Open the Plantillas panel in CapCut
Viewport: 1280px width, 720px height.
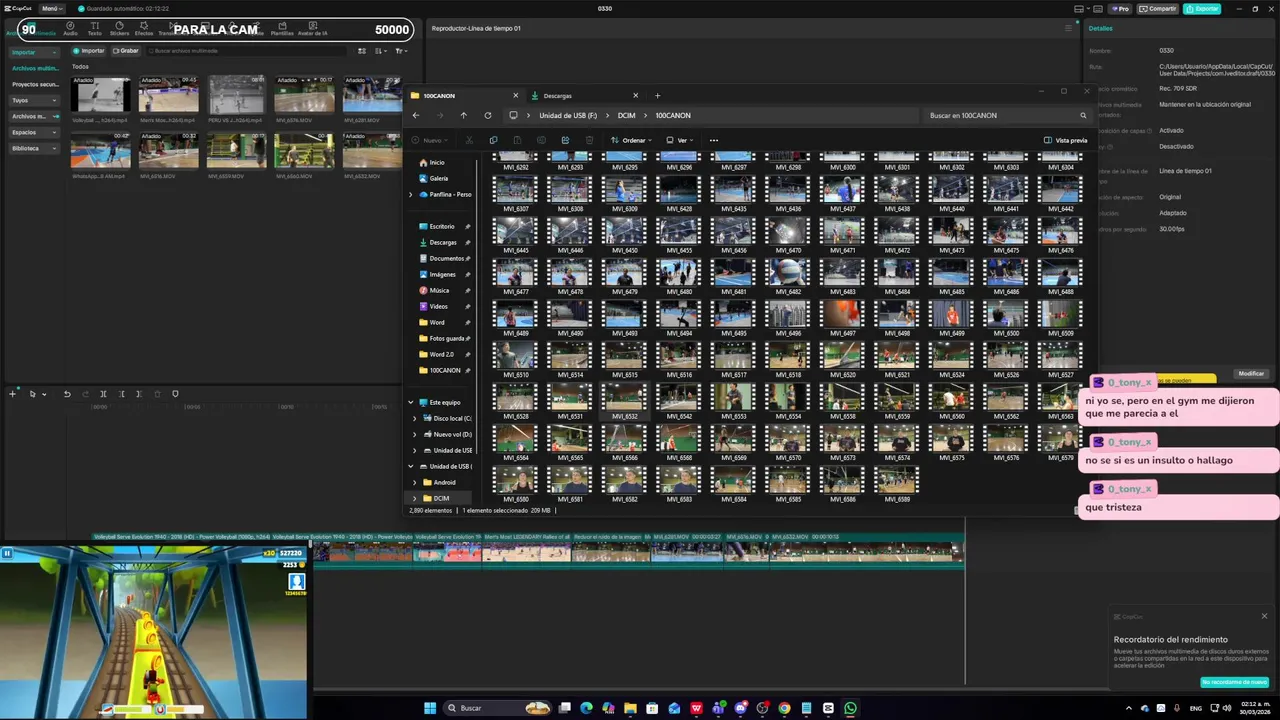[x=282, y=28]
